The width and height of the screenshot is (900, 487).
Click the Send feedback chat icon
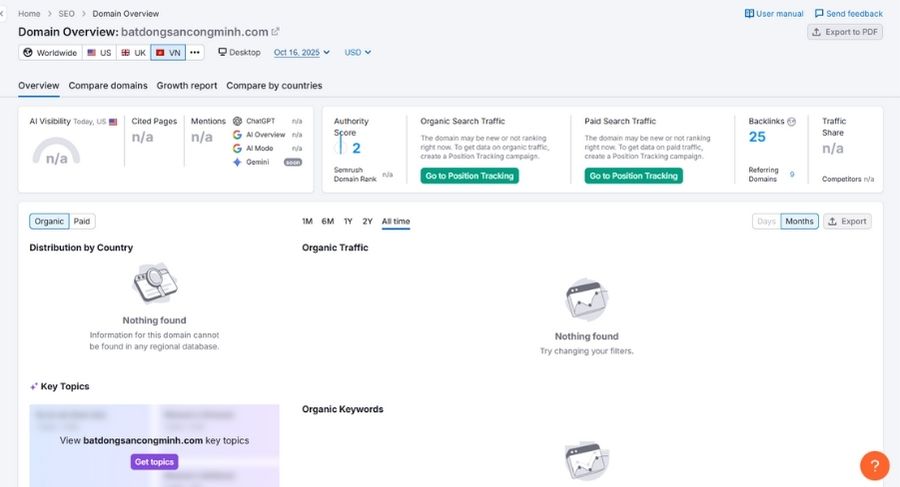[x=819, y=13]
